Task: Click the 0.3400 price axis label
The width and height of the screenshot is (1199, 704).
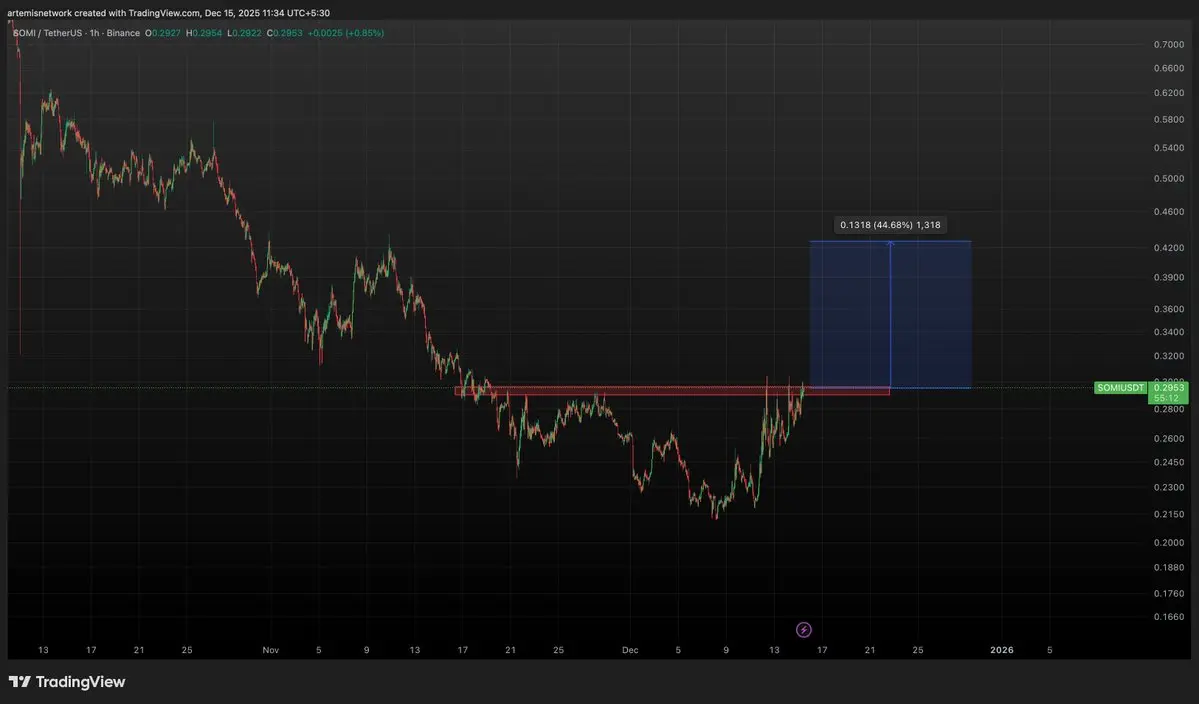Action: 1168,333
